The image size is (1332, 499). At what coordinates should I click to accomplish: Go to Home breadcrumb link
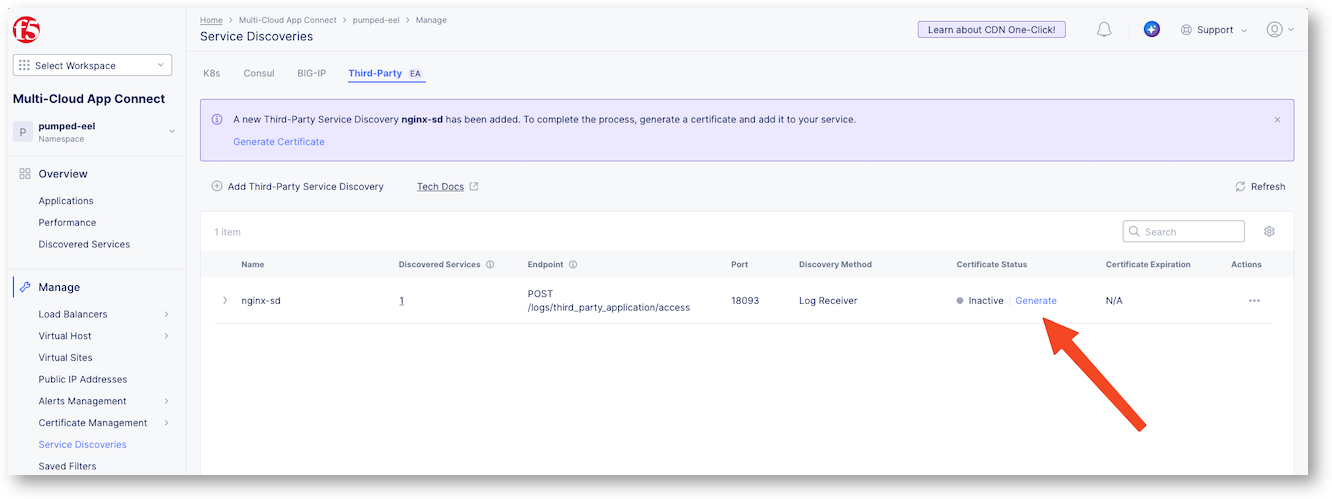211,20
